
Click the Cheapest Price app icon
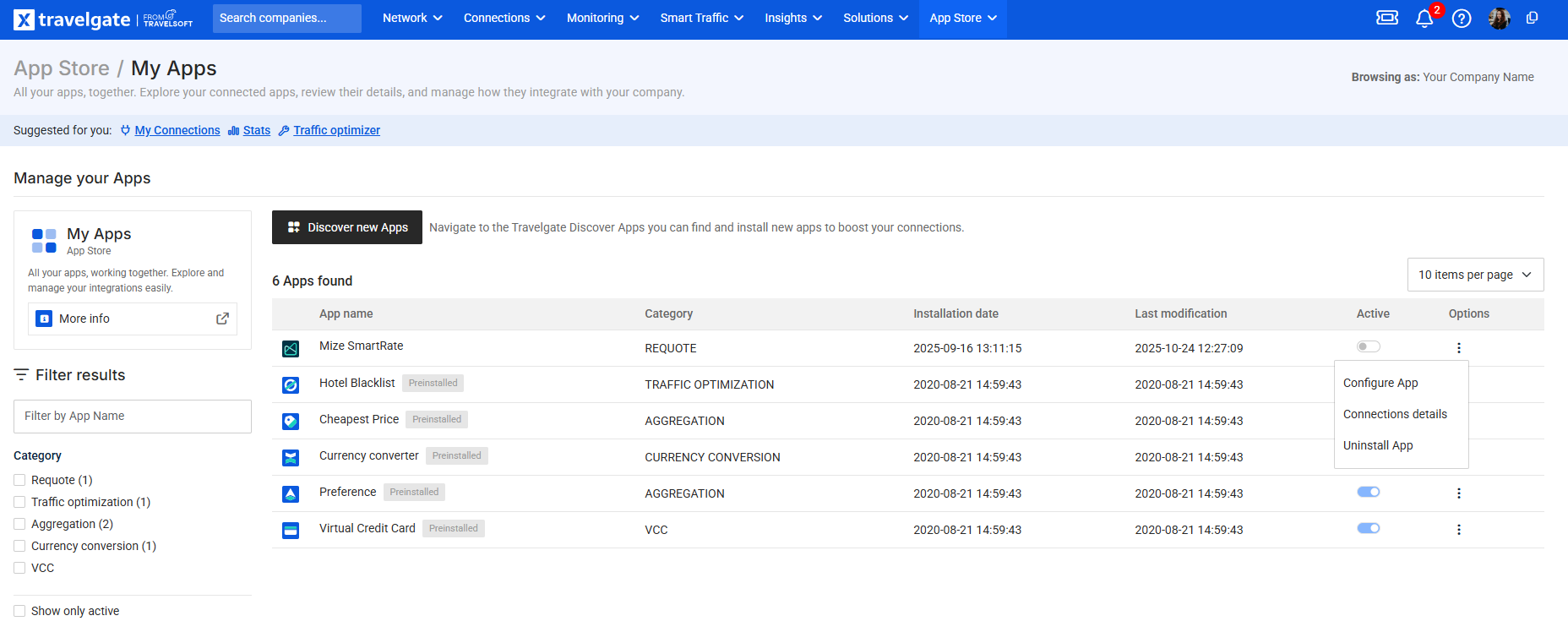[x=291, y=421]
